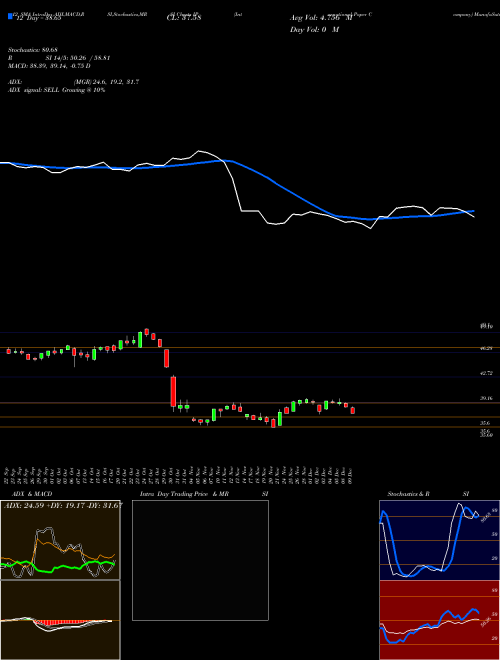500x660 pixels.
Task: Click the 'Avg Vol: 4.756 M' text
Action: click(x=321, y=18)
